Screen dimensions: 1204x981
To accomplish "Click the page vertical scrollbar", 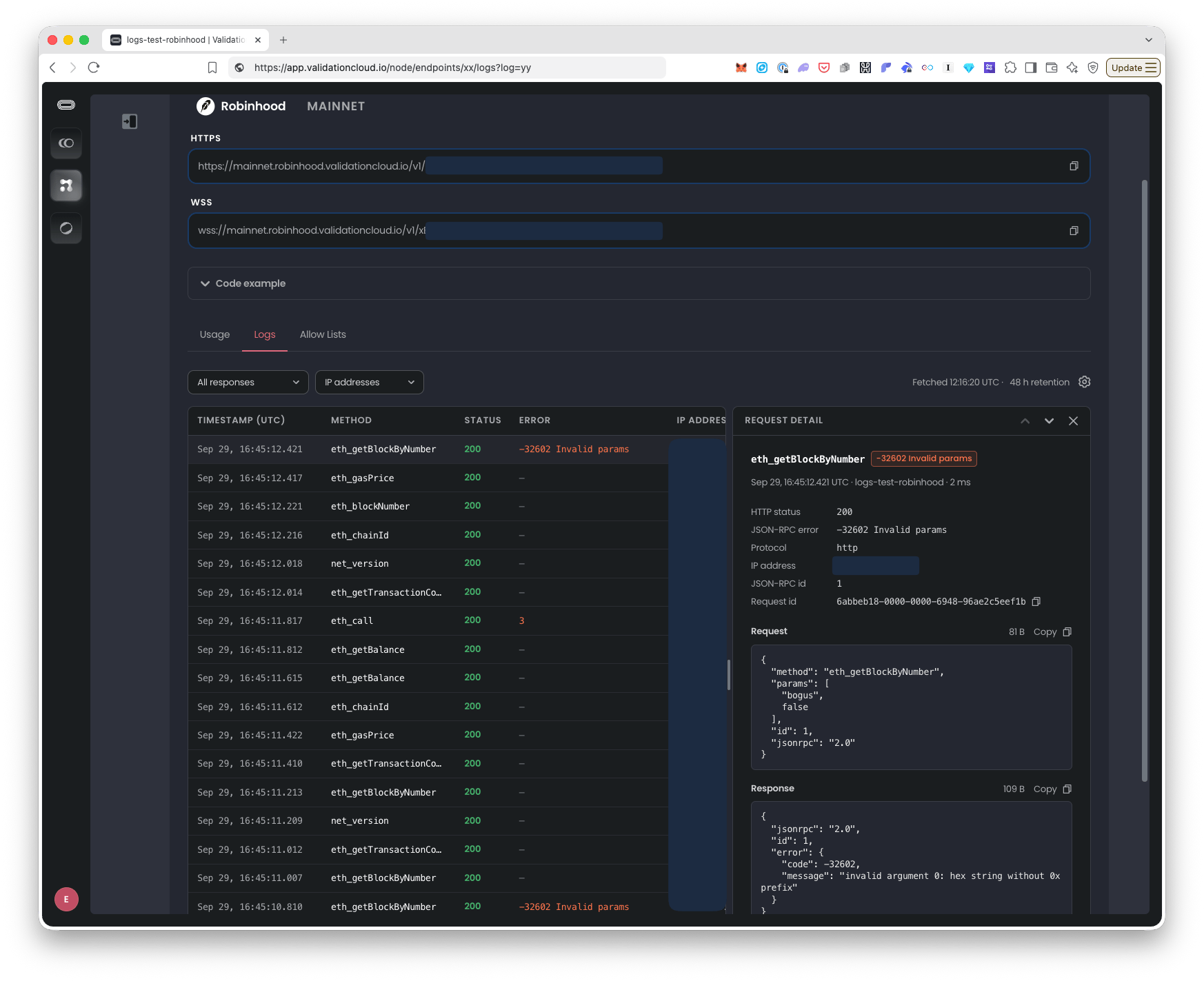I will pos(1145,481).
